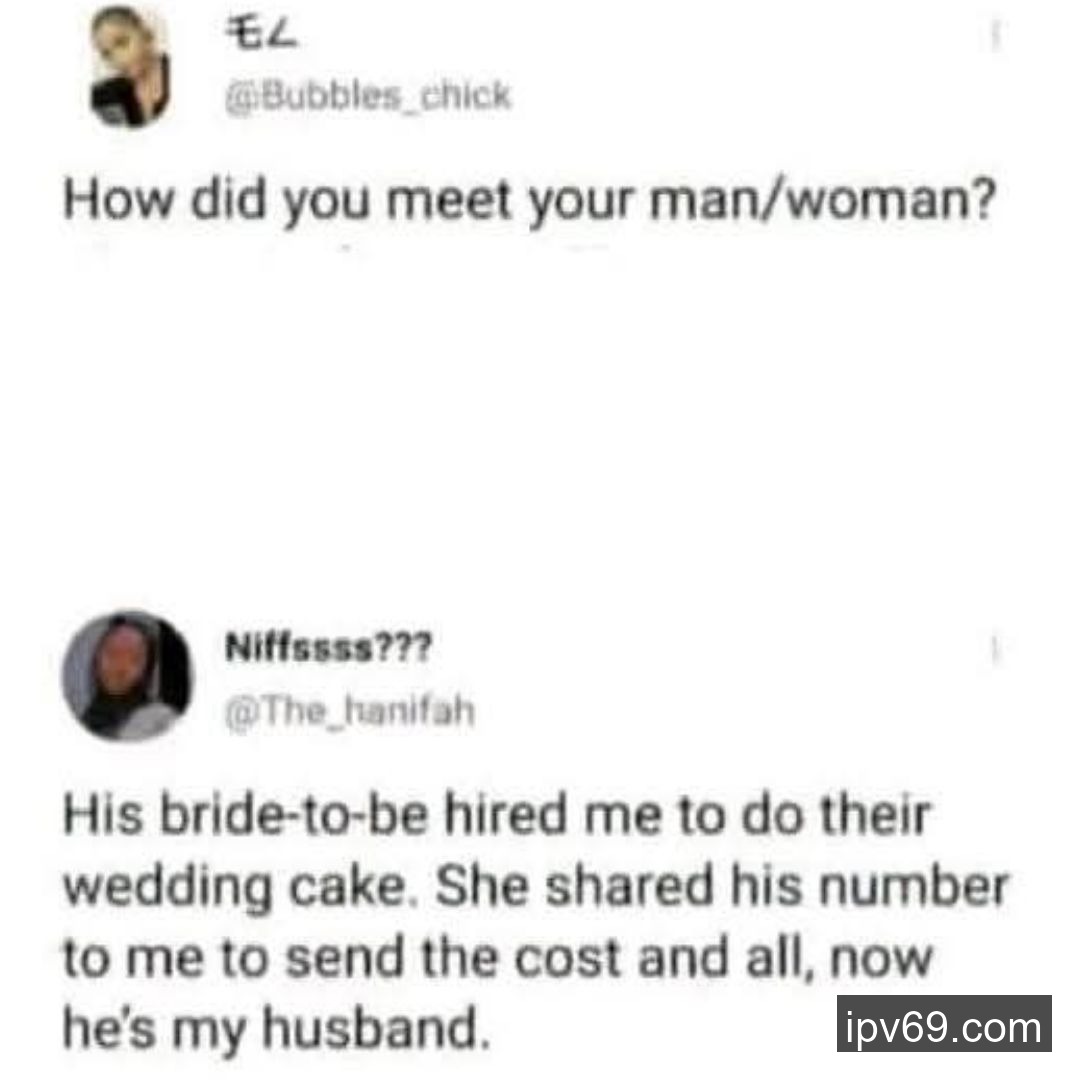Open the Bubbles_chick profile picture
The height and width of the screenshot is (1080, 1080).
[129, 67]
